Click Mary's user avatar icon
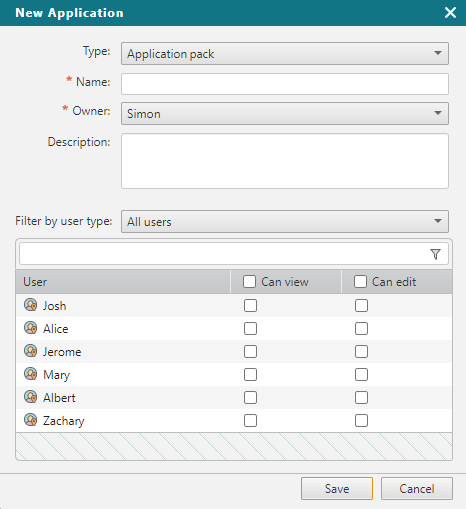 pyautogui.click(x=31, y=374)
